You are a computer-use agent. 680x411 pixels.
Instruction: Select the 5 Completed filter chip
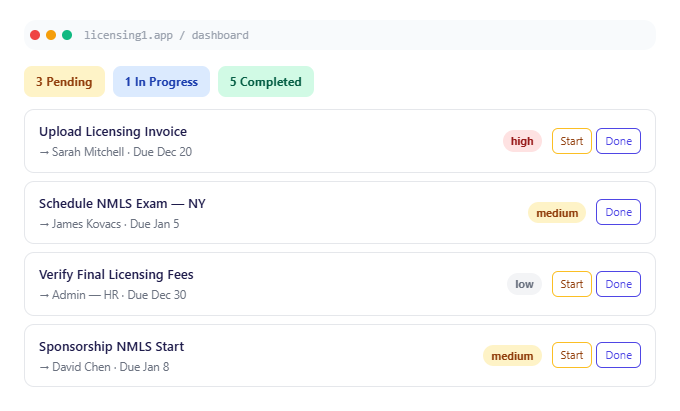pos(266,82)
